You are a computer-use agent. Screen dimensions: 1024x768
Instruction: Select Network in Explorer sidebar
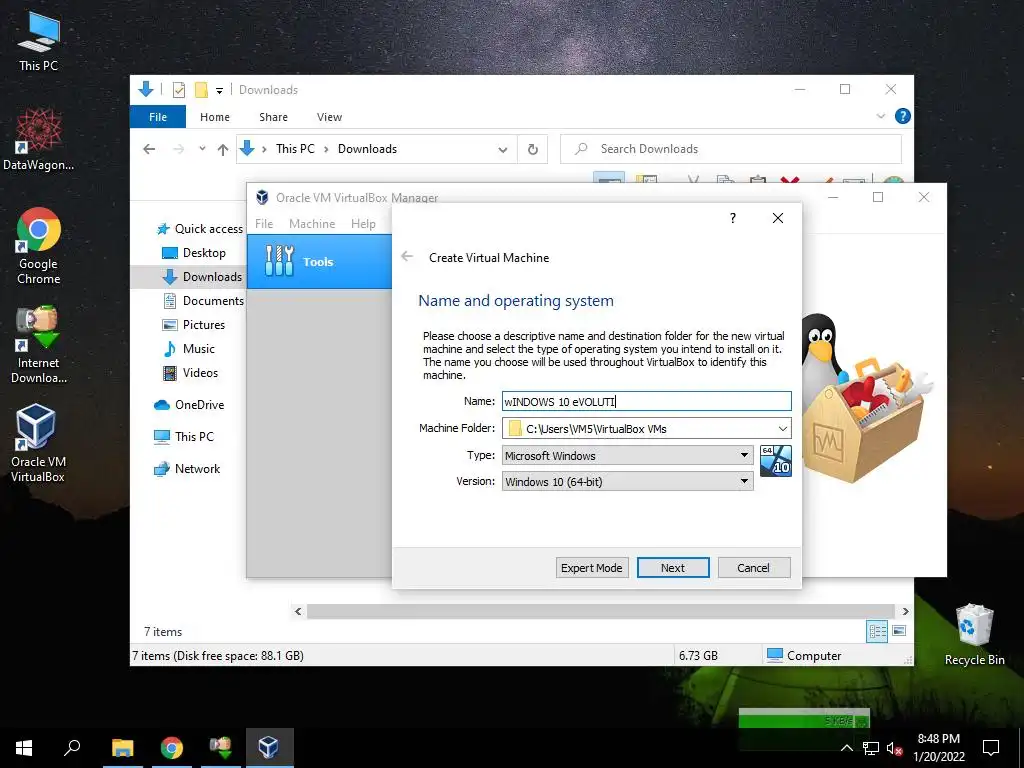187,469
